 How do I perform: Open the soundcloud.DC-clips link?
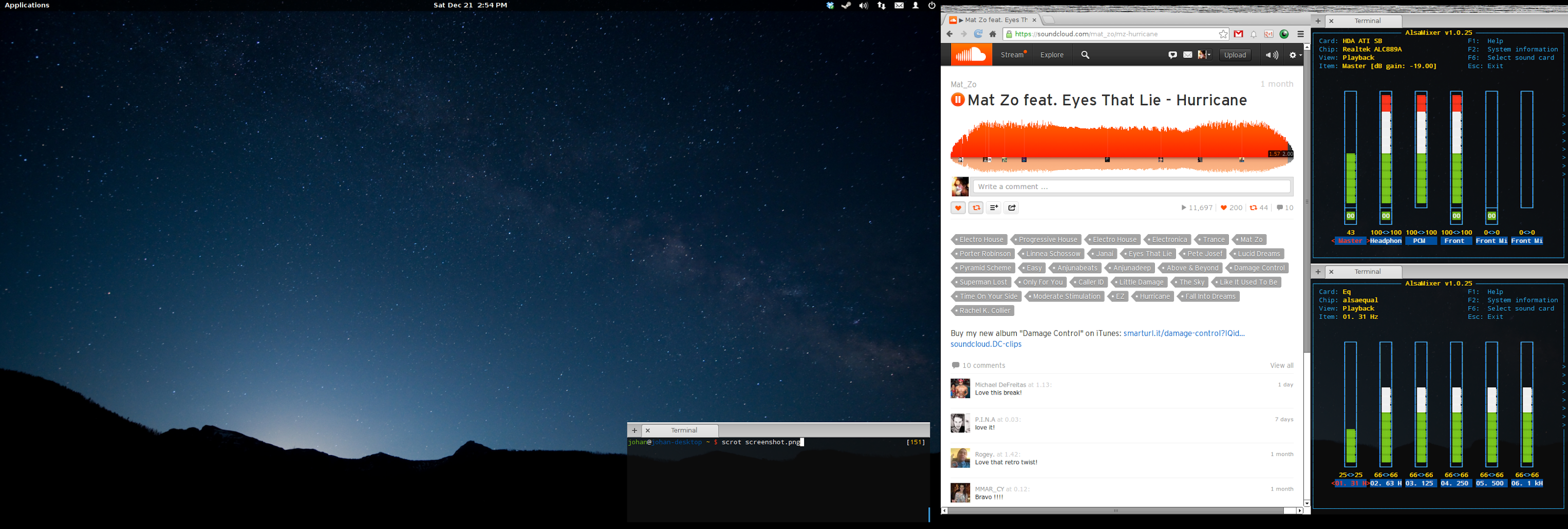[x=986, y=344]
